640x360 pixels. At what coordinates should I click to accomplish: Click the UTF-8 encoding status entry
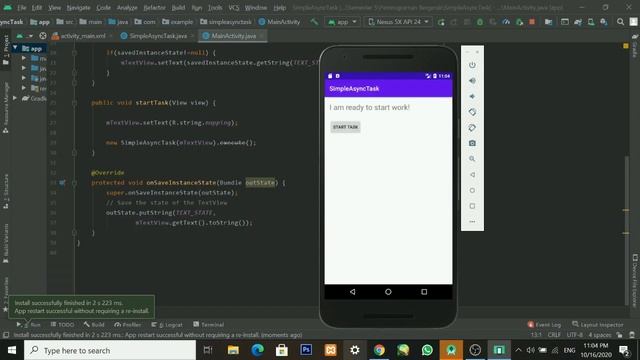pos(574,335)
